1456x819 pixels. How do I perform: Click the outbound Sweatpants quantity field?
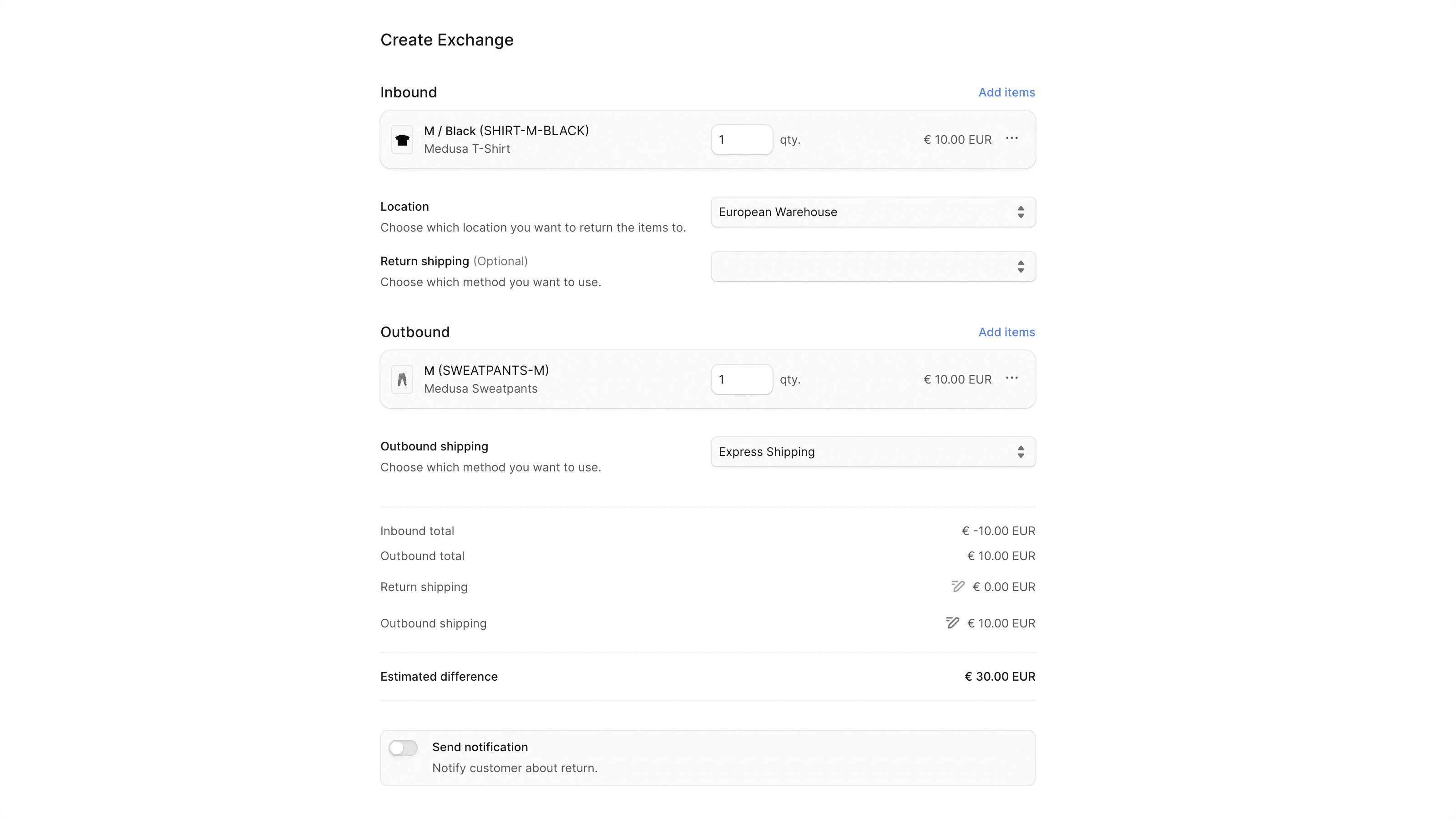(742, 379)
